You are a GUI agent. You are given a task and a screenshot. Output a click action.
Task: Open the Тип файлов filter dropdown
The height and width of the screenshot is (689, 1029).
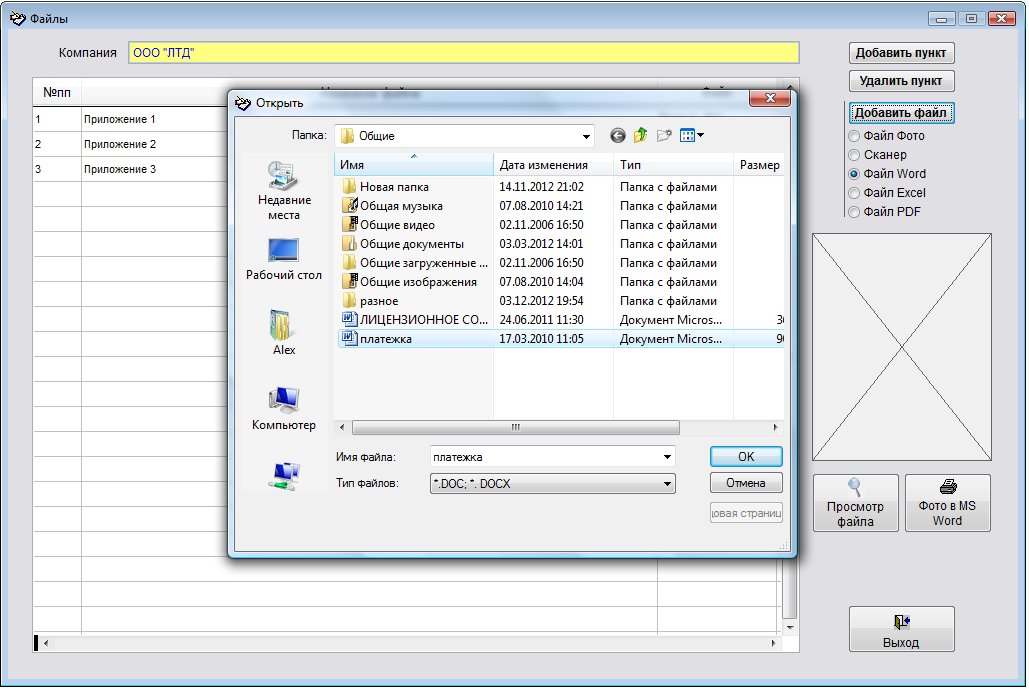point(667,484)
